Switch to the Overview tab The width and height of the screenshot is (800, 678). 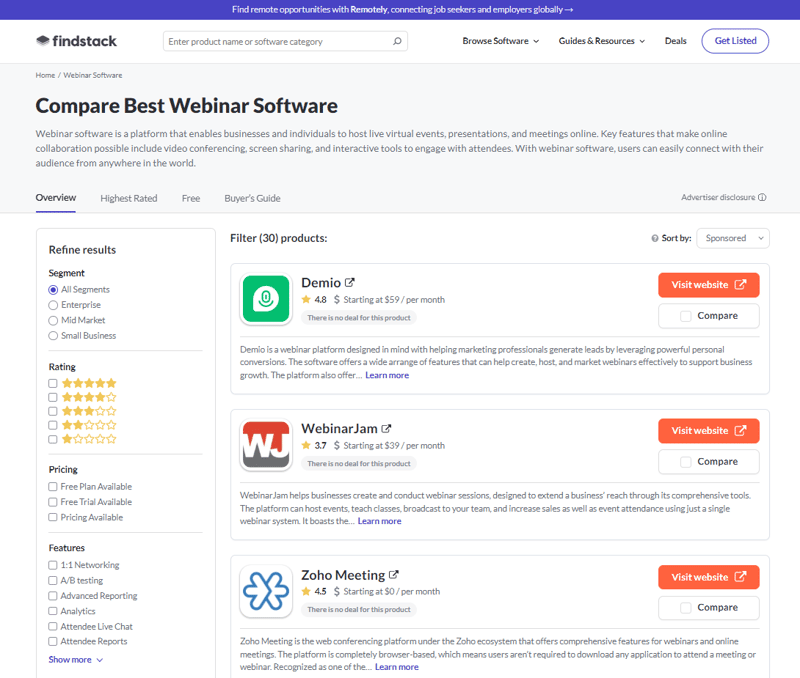click(56, 198)
